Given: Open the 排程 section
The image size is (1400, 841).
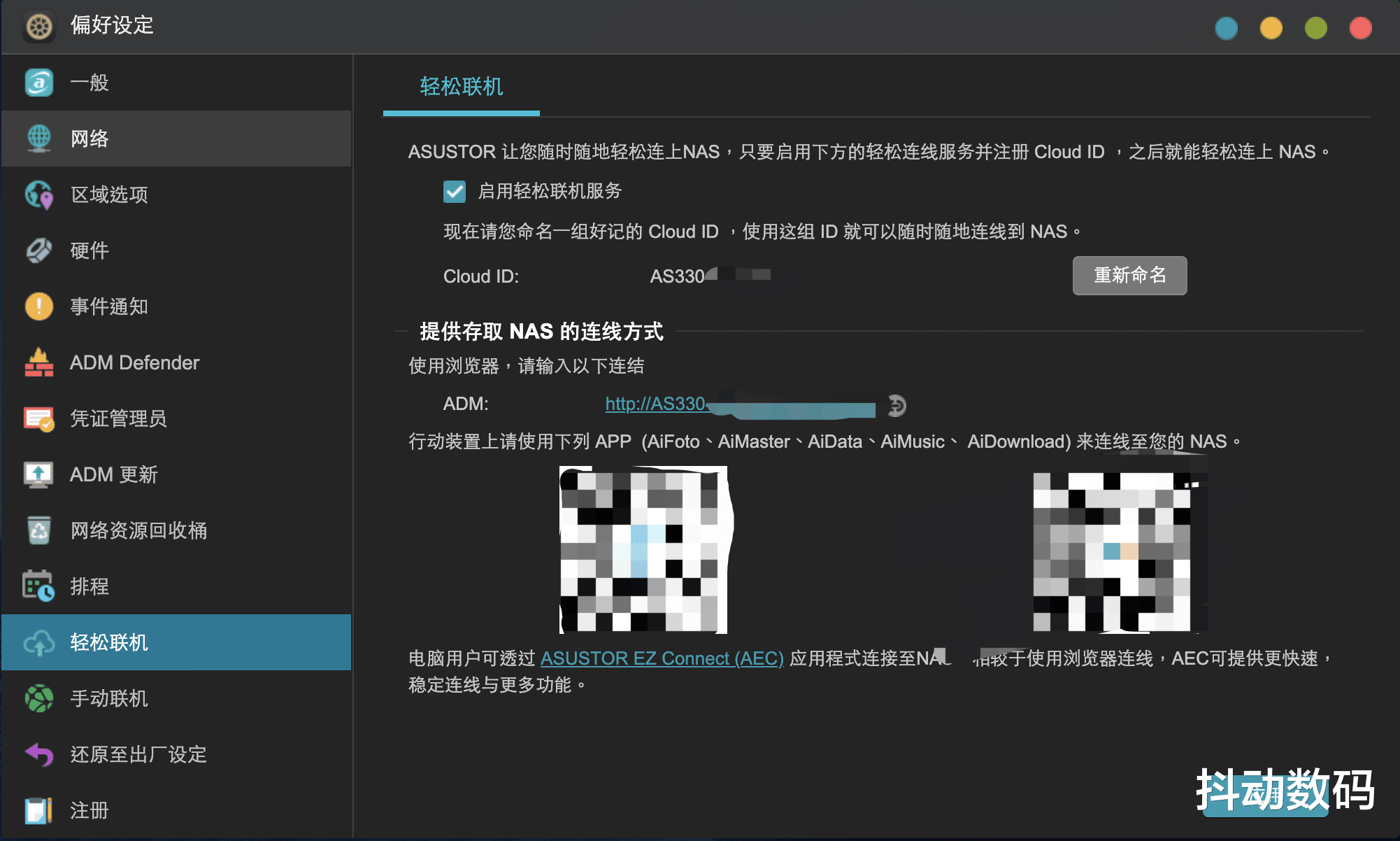Looking at the screenshot, I should (x=176, y=586).
